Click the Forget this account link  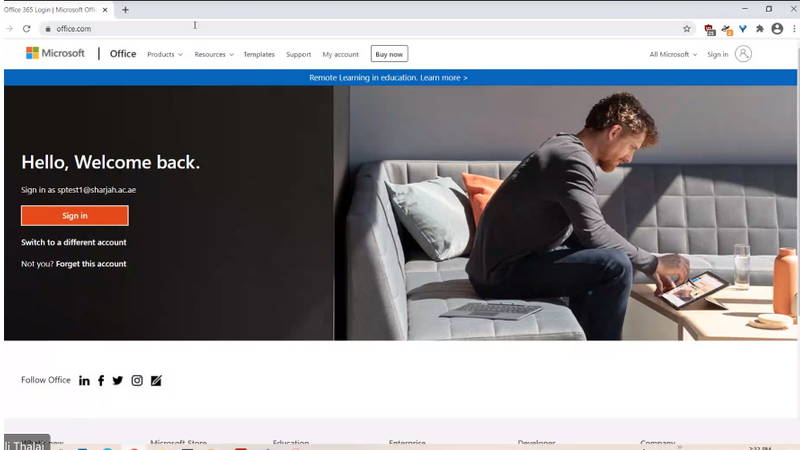[x=91, y=264]
